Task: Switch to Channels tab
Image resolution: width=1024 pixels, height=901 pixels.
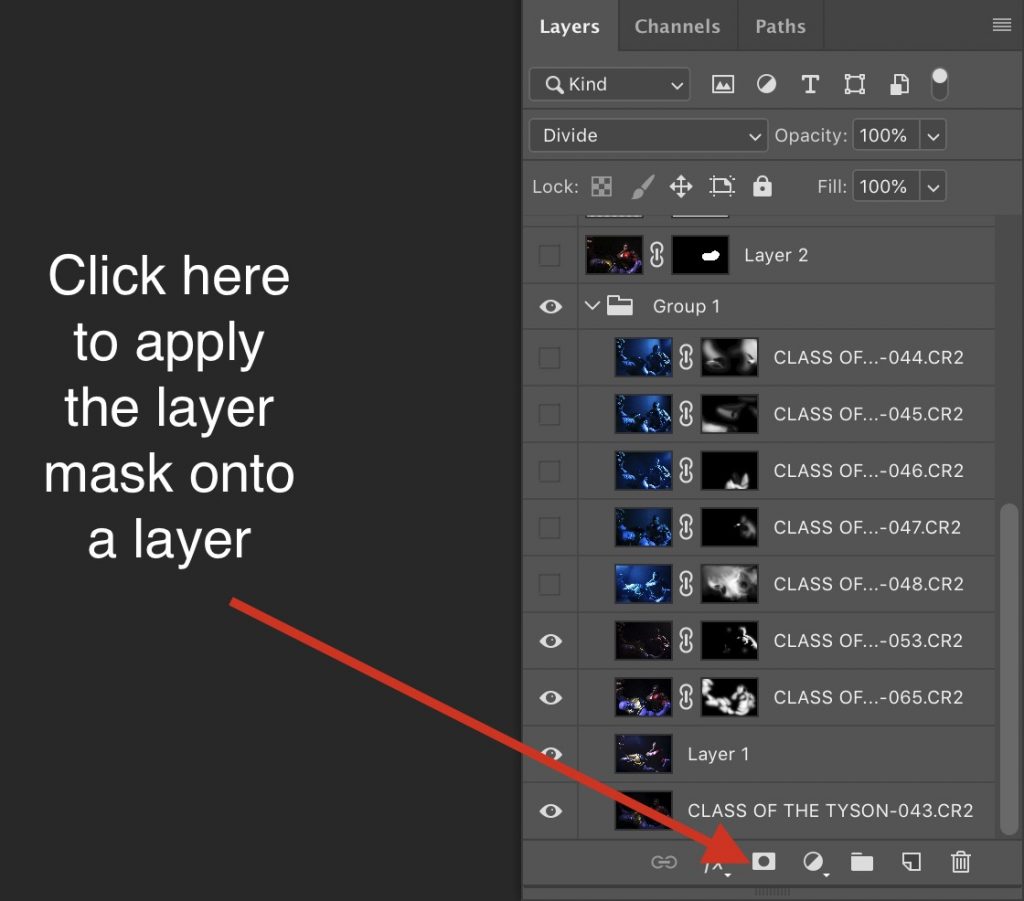Action: tap(677, 26)
